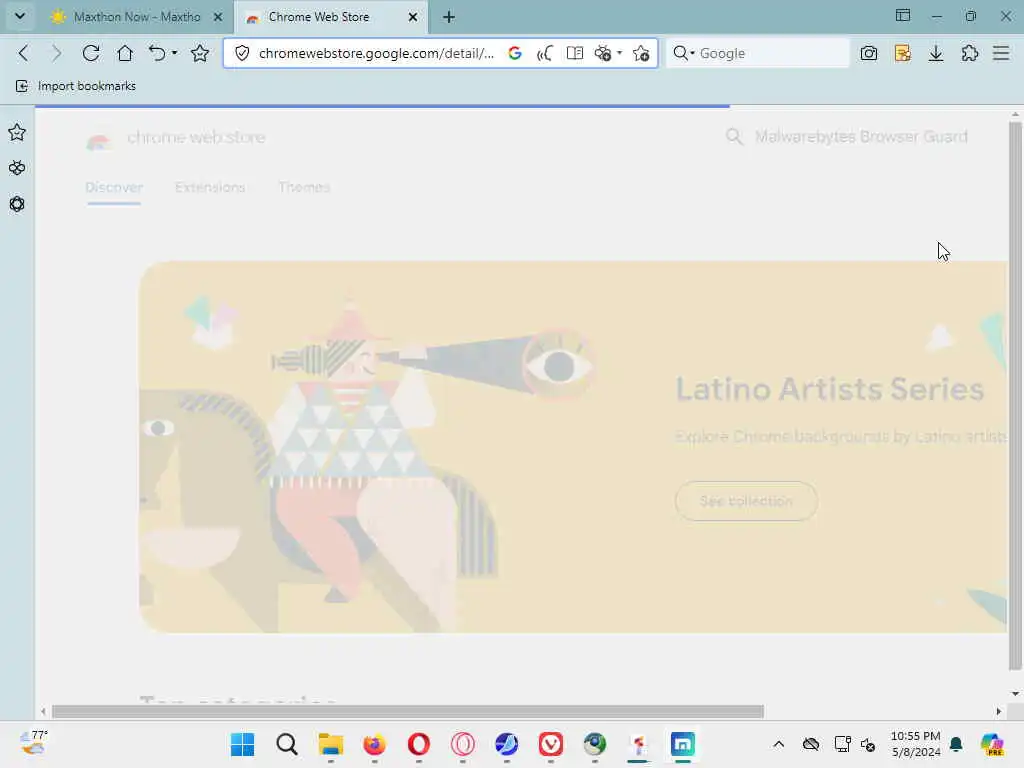
Task: Open the Windows Start menu
Action: (x=242, y=744)
